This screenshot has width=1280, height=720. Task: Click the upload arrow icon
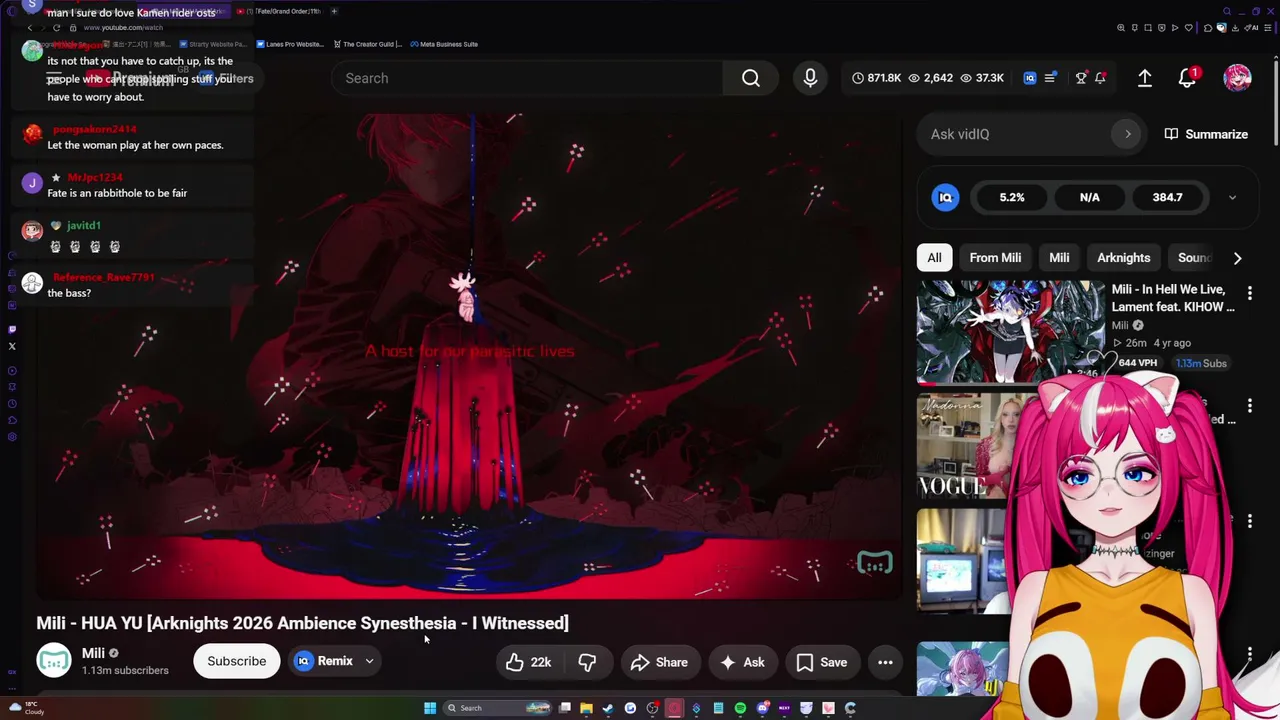1145,78
